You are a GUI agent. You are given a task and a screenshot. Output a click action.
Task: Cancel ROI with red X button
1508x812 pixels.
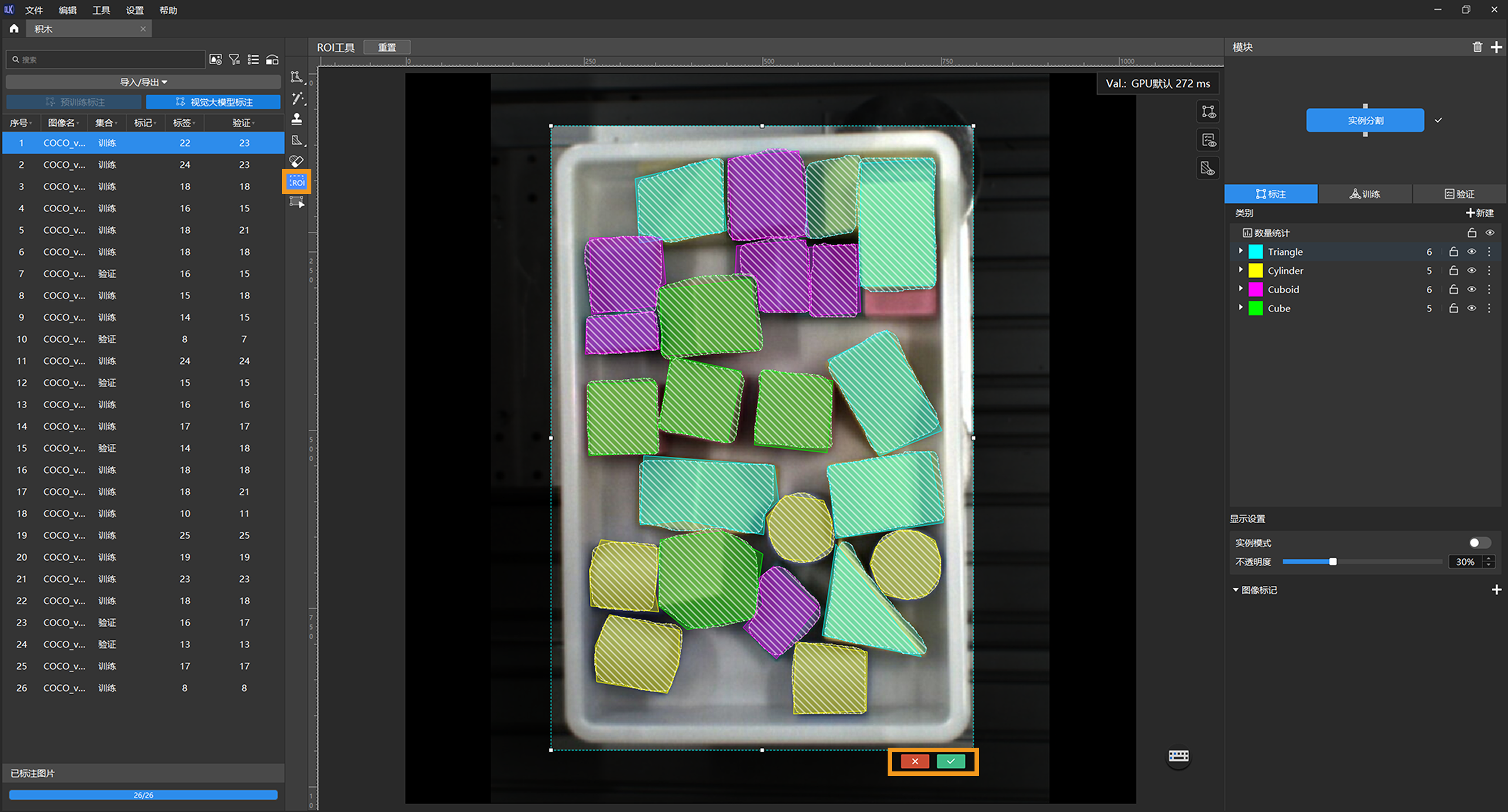pos(914,761)
